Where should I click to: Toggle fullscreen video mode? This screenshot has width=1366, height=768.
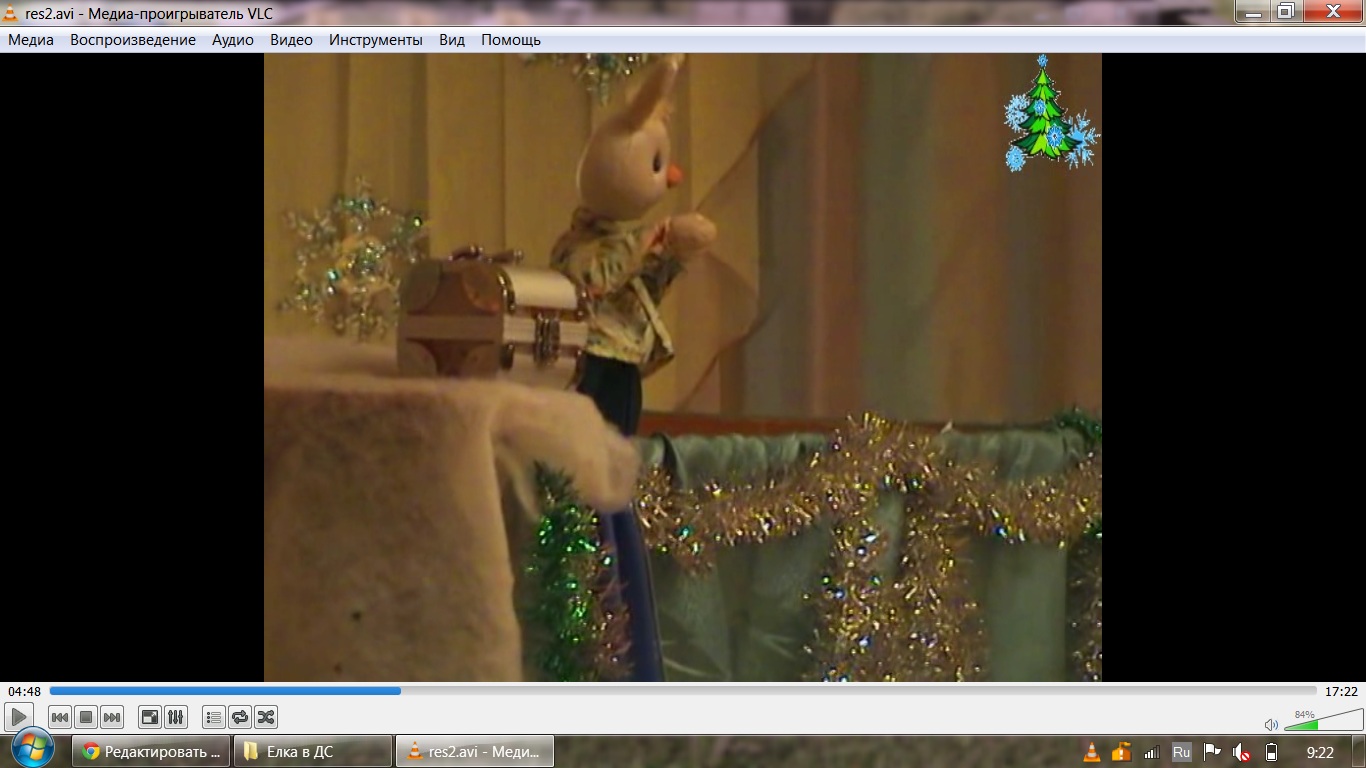point(149,717)
